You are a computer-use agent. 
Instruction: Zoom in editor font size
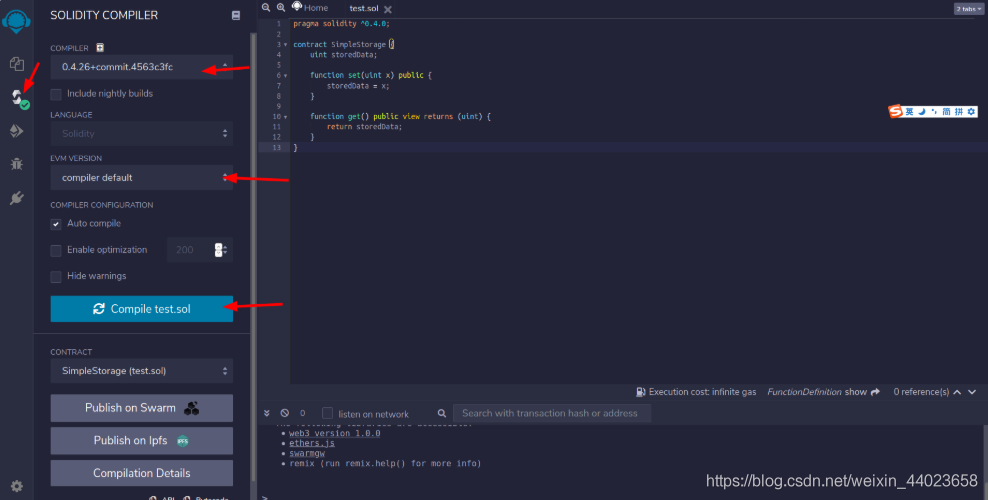point(281,8)
